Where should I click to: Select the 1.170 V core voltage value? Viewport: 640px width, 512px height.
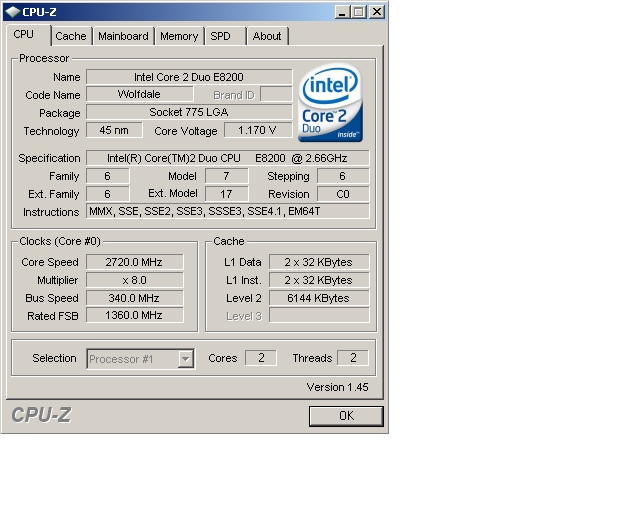(258, 130)
